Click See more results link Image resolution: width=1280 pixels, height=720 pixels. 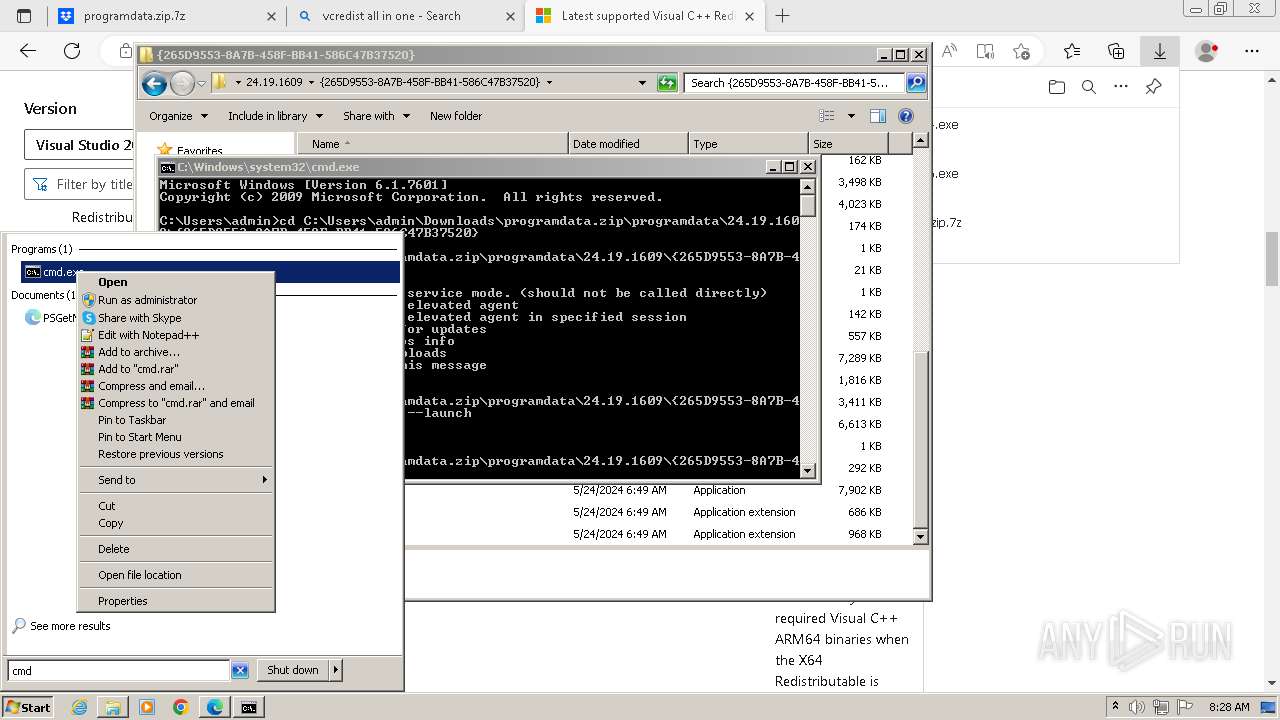pyautogui.click(x=70, y=626)
